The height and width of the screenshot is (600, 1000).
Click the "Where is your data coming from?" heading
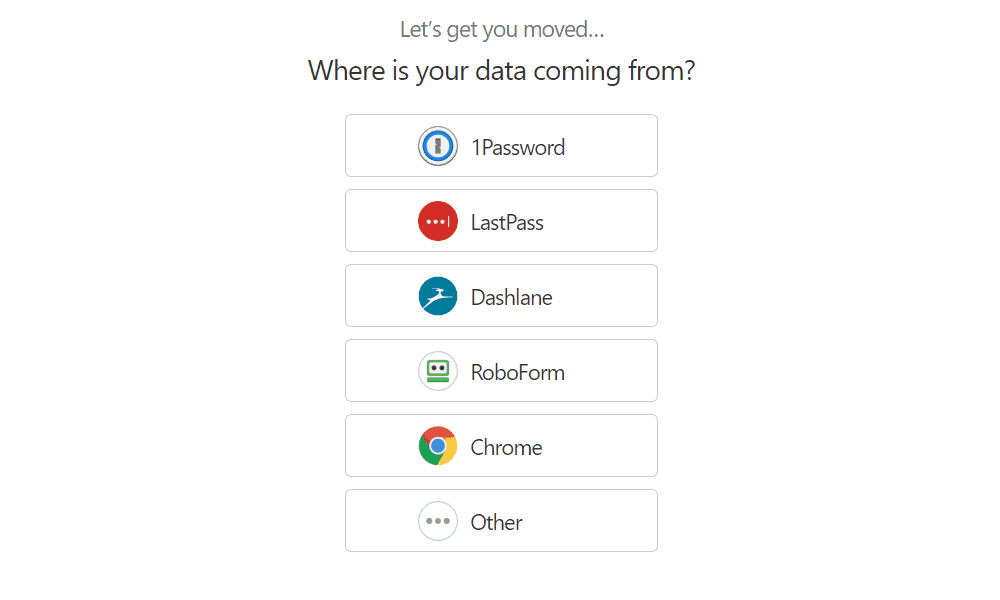coord(501,71)
